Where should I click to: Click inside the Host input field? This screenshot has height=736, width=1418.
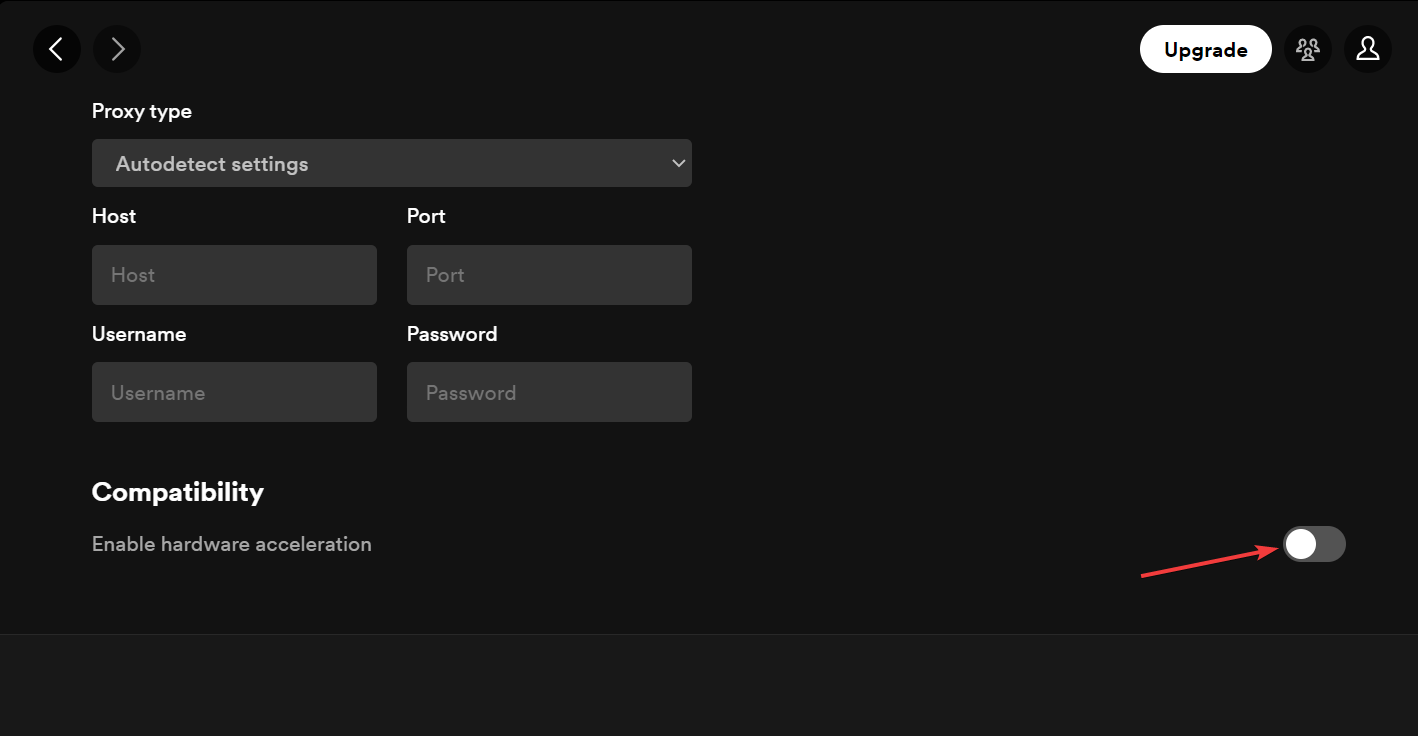click(x=234, y=274)
